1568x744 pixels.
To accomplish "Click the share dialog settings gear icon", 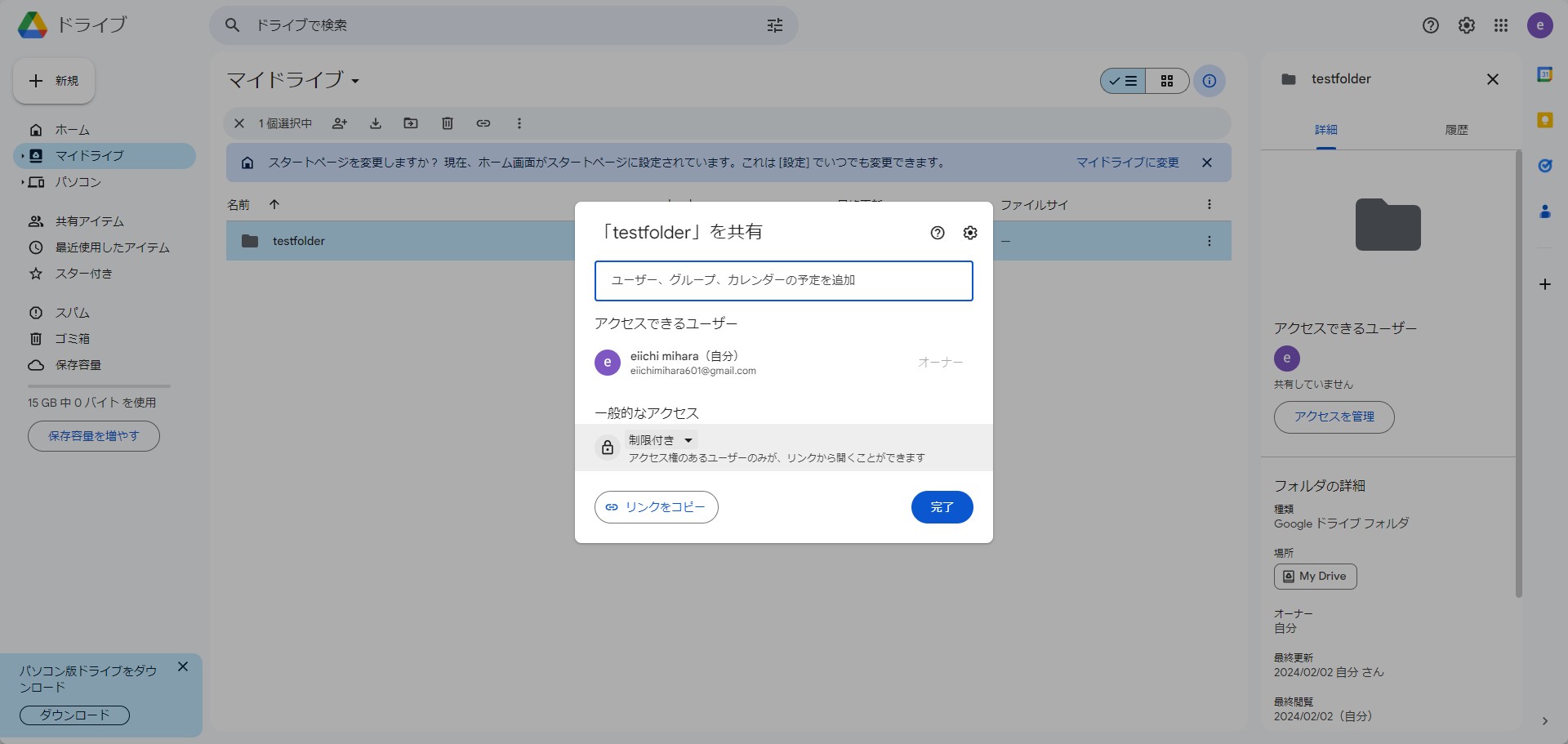I will (x=970, y=233).
